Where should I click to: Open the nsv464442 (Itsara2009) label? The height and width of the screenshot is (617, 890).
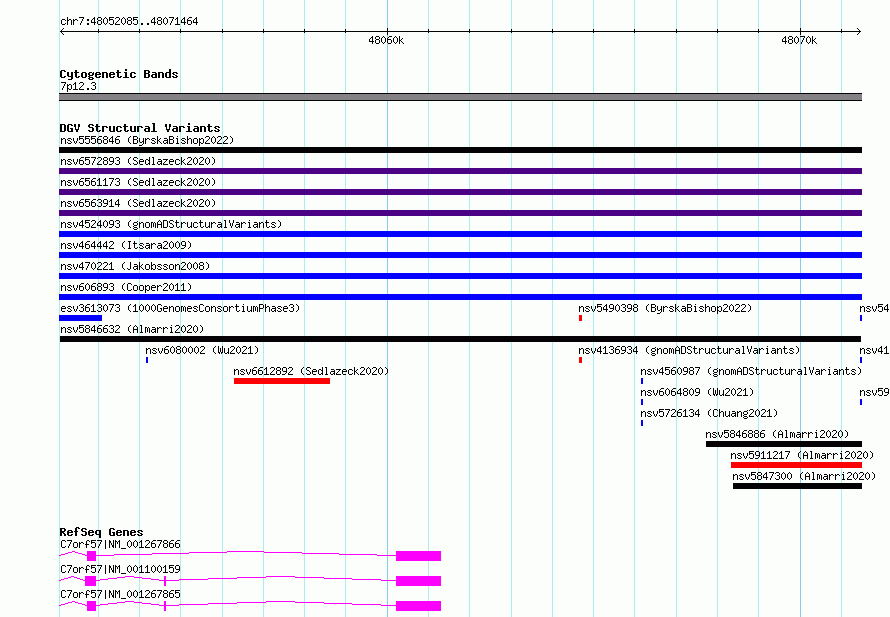(x=126, y=245)
